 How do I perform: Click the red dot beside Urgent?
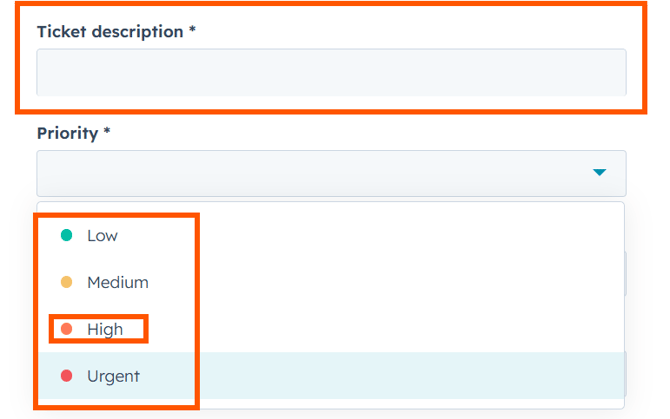click(67, 376)
